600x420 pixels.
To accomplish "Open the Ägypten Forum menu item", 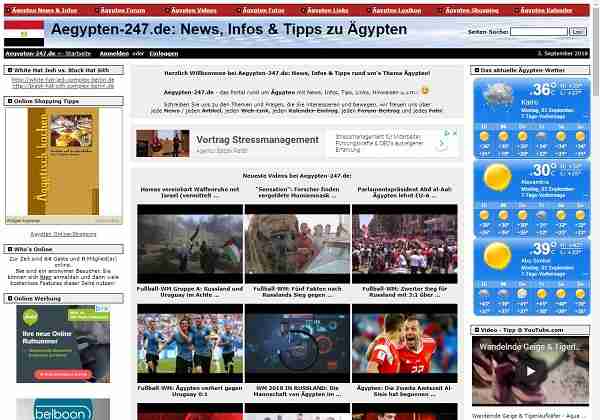I will click(123, 10).
